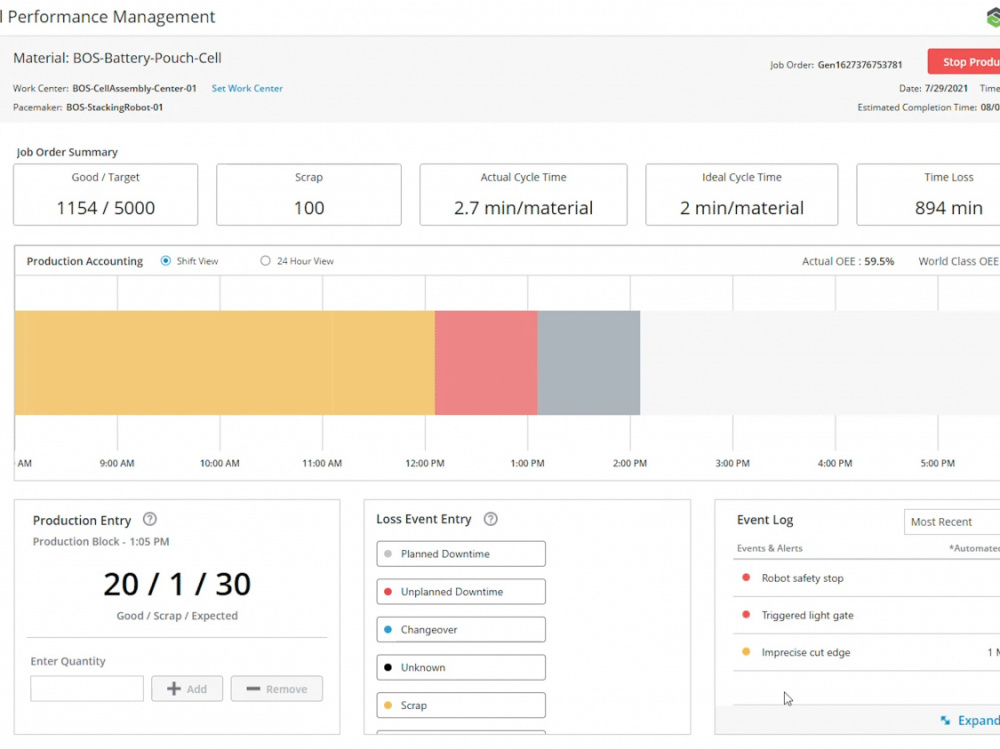1000x749 pixels.
Task: Click the Planned Downtime loss event button
Action: pyautogui.click(x=461, y=554)
